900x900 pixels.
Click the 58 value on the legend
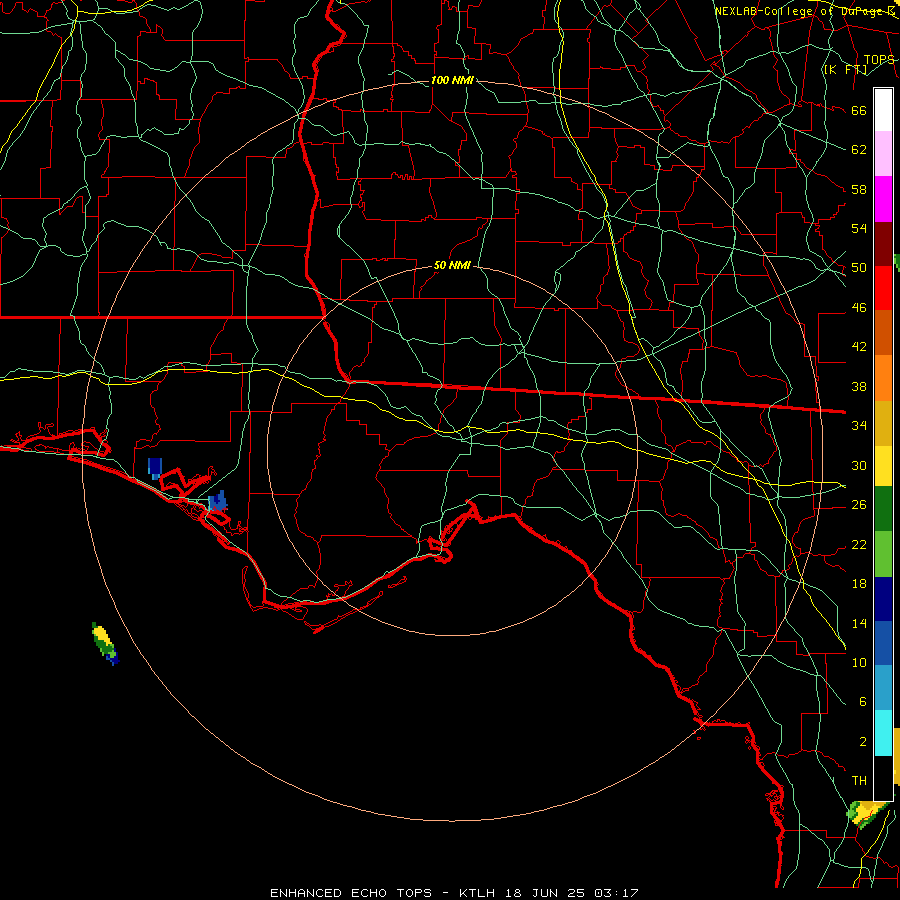coord(859,189)
